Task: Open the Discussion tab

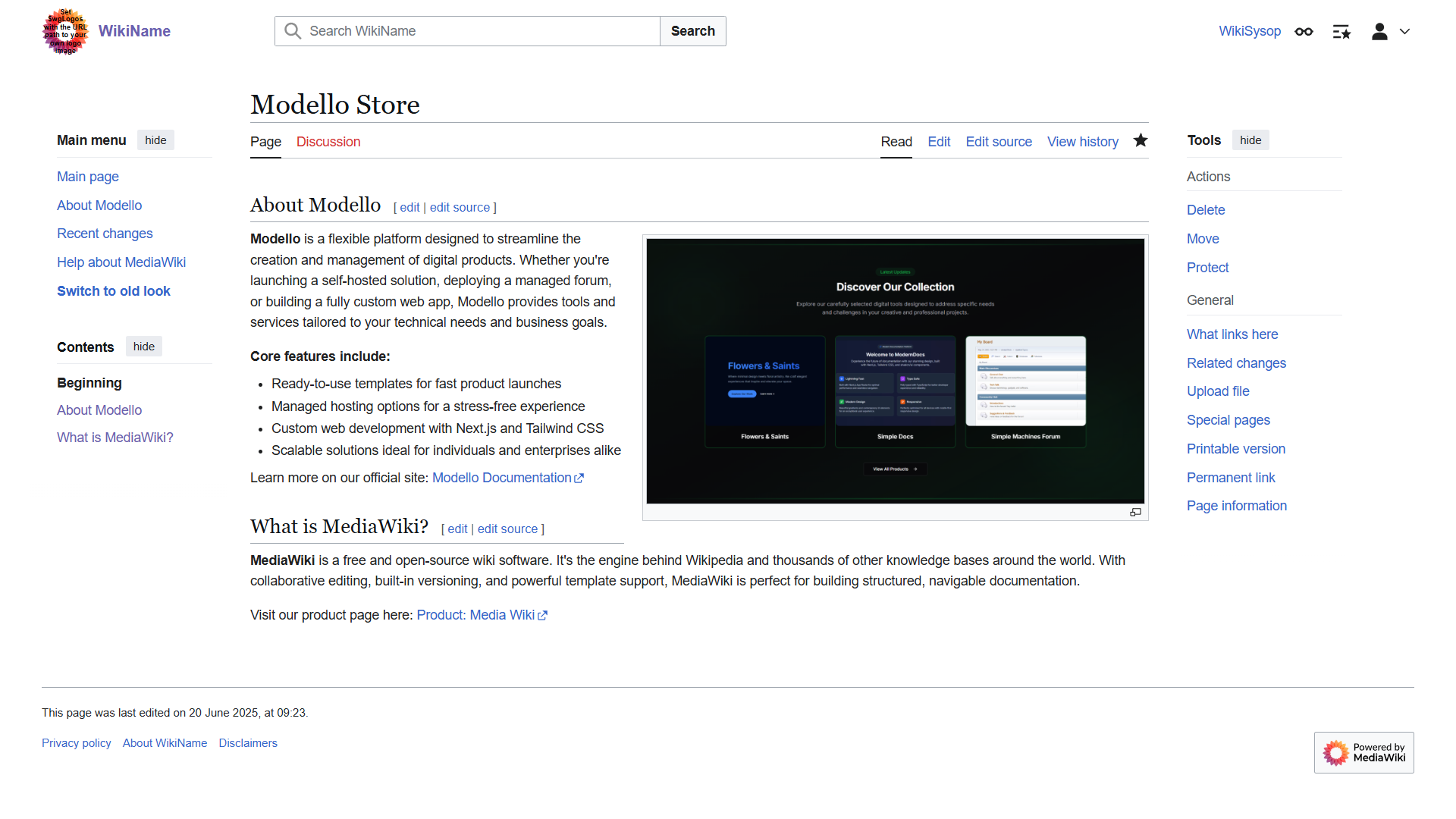Action: 328,142
